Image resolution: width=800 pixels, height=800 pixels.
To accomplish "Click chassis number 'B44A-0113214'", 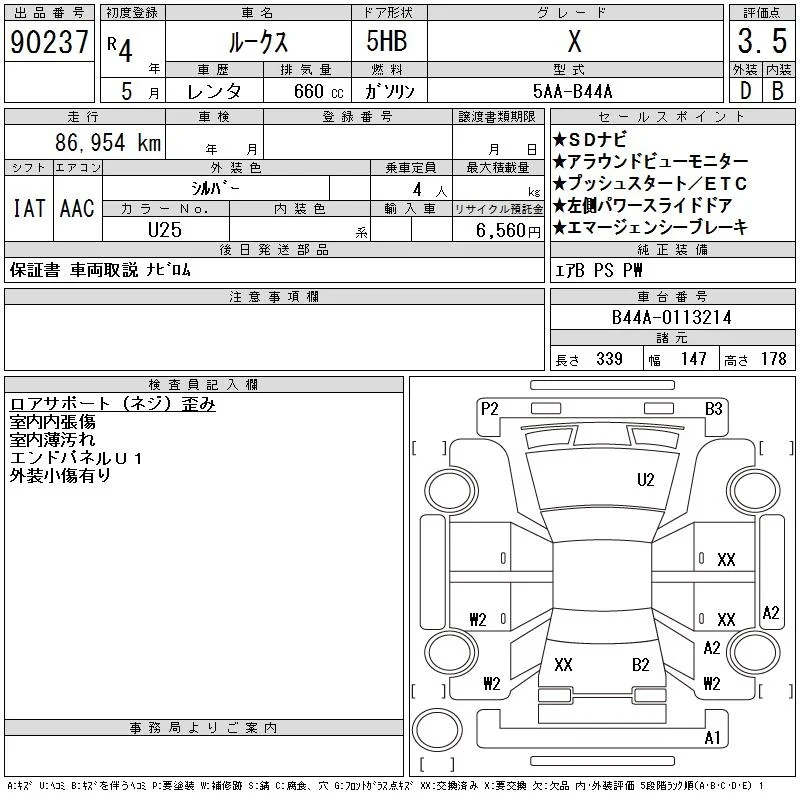I will pyautogui.click(x=671, y=317).
